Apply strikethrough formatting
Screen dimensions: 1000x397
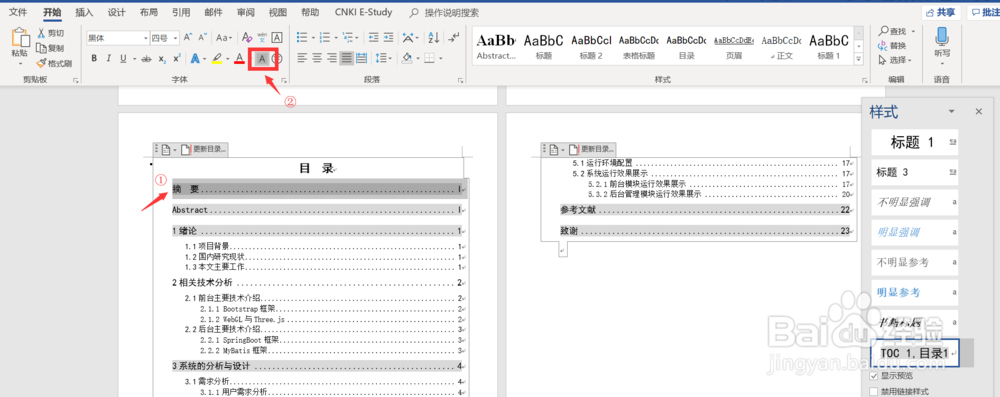(x=146, y=59)
